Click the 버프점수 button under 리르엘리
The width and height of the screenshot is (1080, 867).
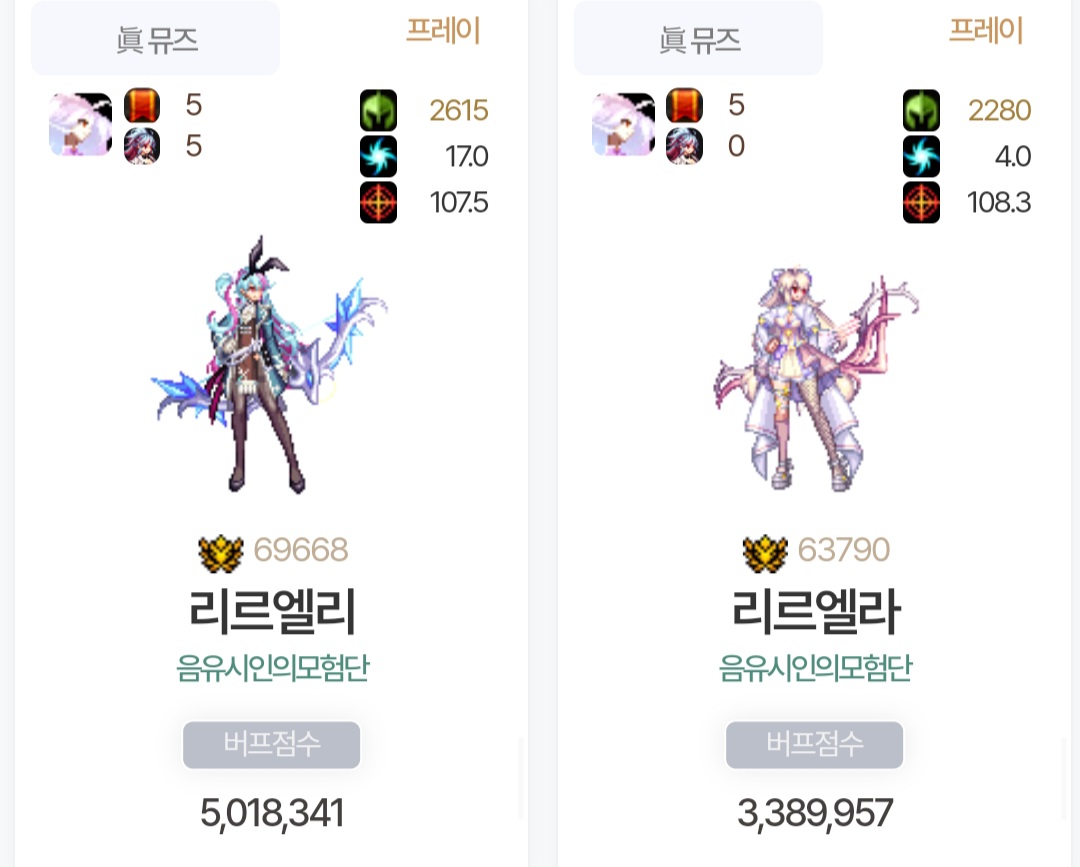271,744
